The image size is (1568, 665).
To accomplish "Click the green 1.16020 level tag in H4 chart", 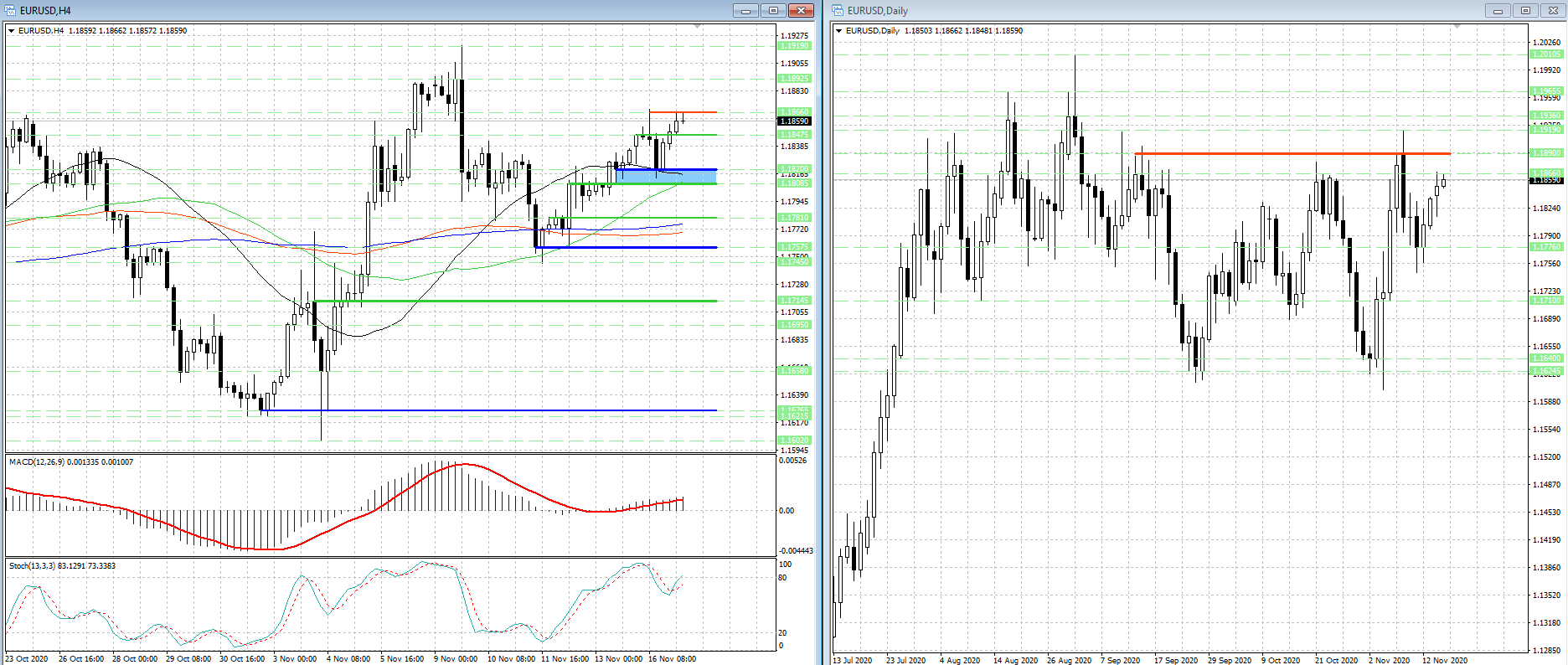I will tap(795, 441).
